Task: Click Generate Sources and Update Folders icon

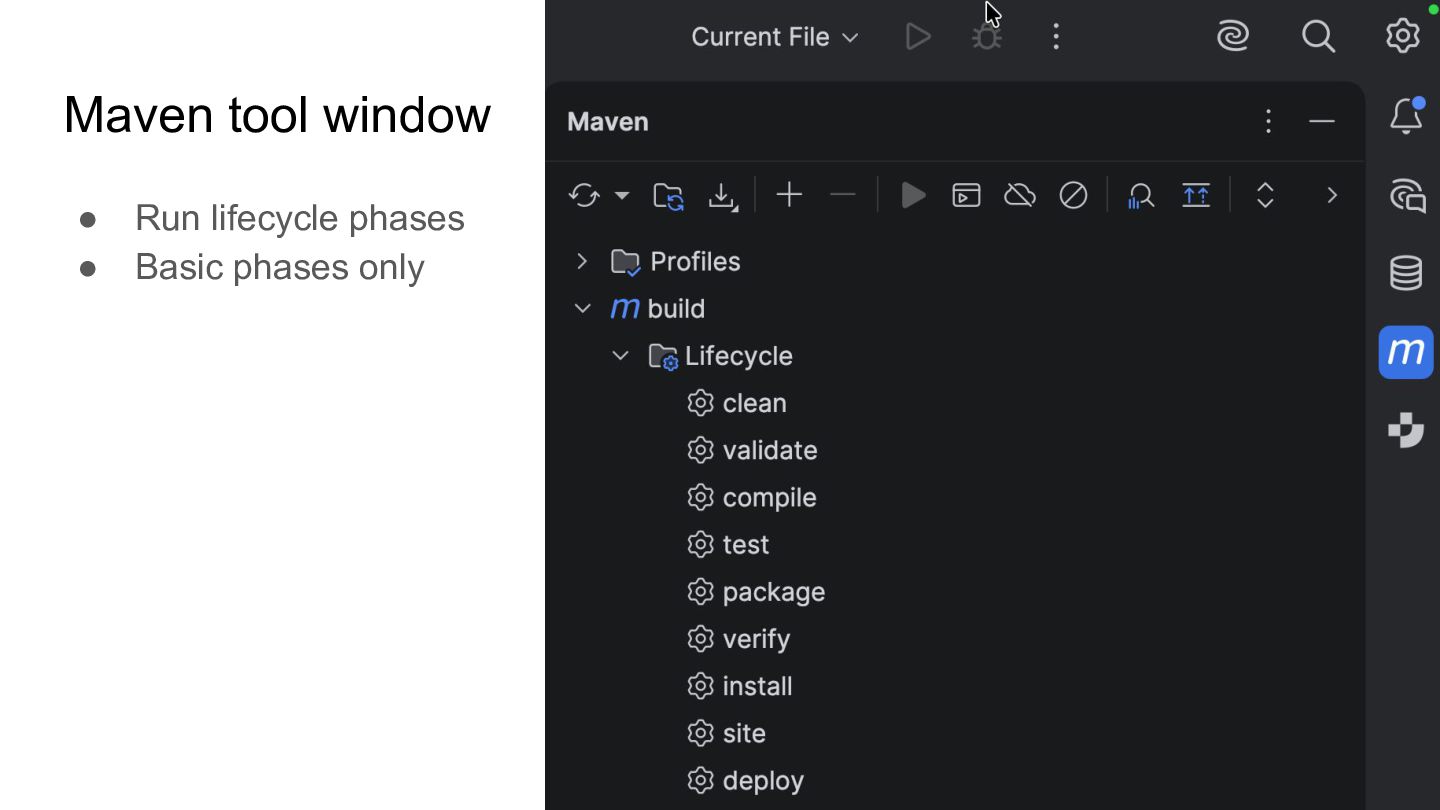Action: tap(668, 195)
